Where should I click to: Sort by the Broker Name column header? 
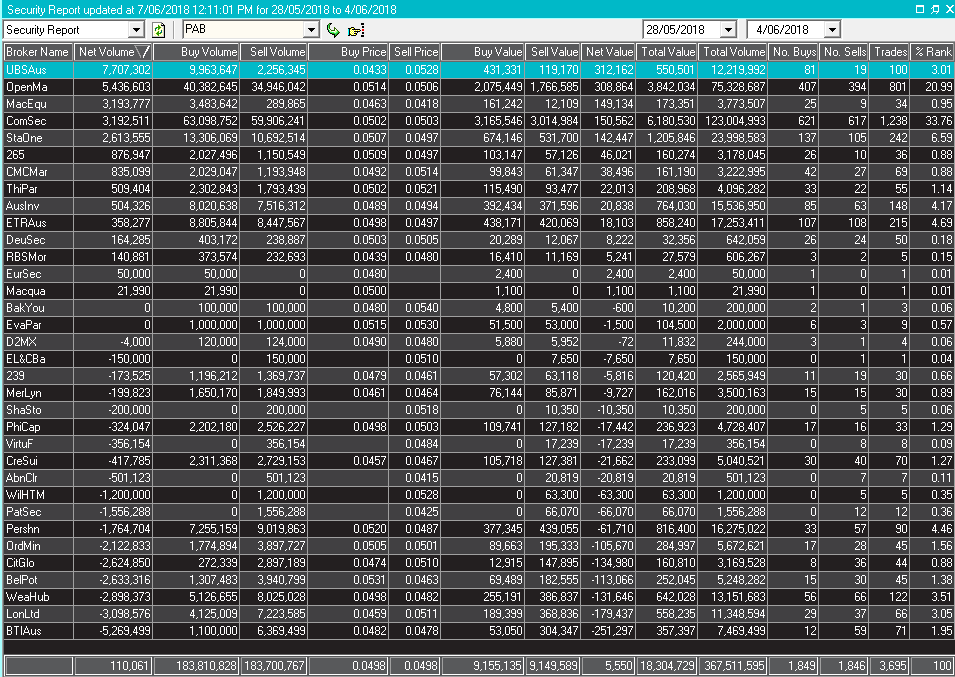point(38,52)
